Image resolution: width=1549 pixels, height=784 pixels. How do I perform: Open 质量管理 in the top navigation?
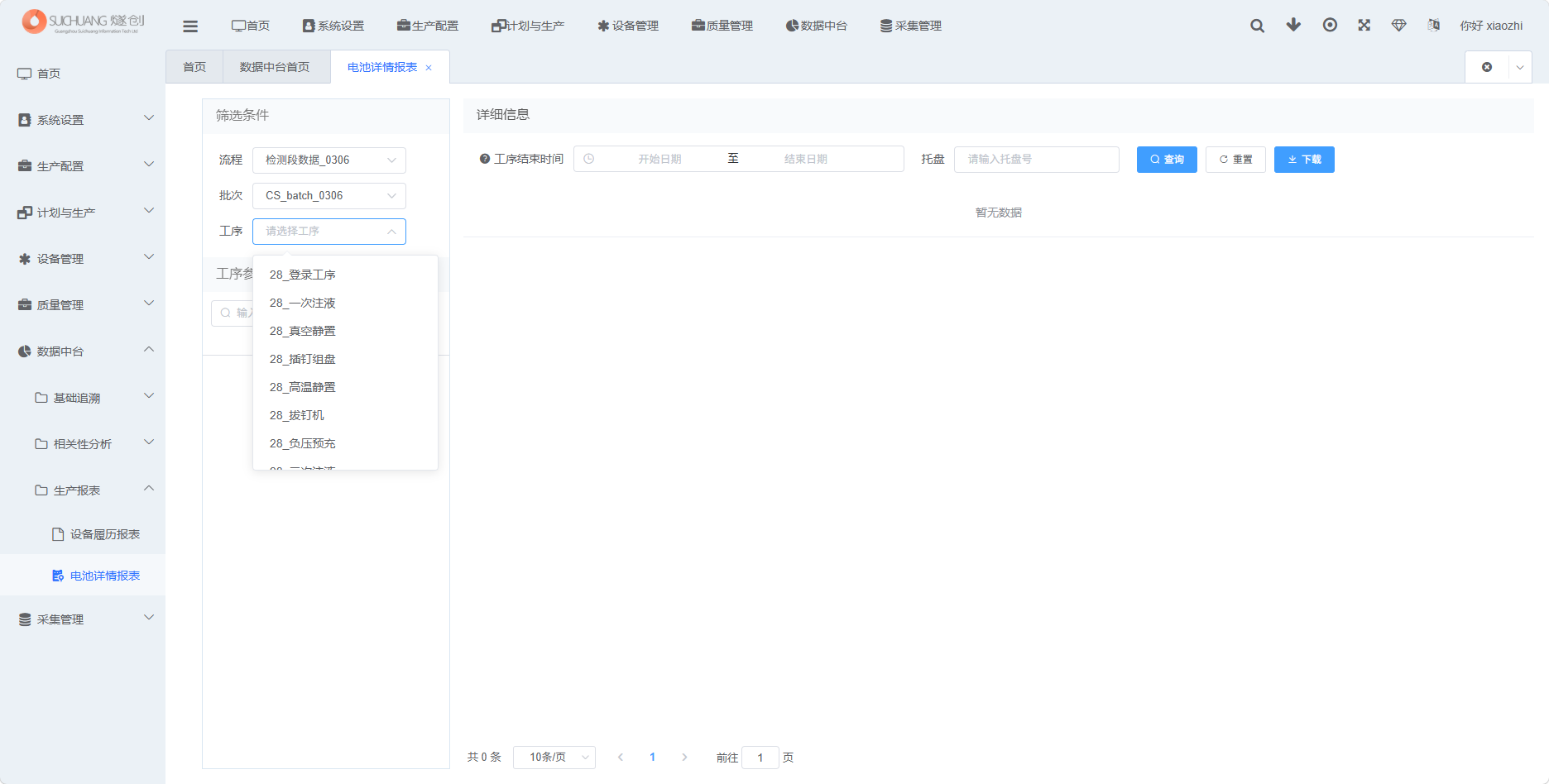[722, 26]
